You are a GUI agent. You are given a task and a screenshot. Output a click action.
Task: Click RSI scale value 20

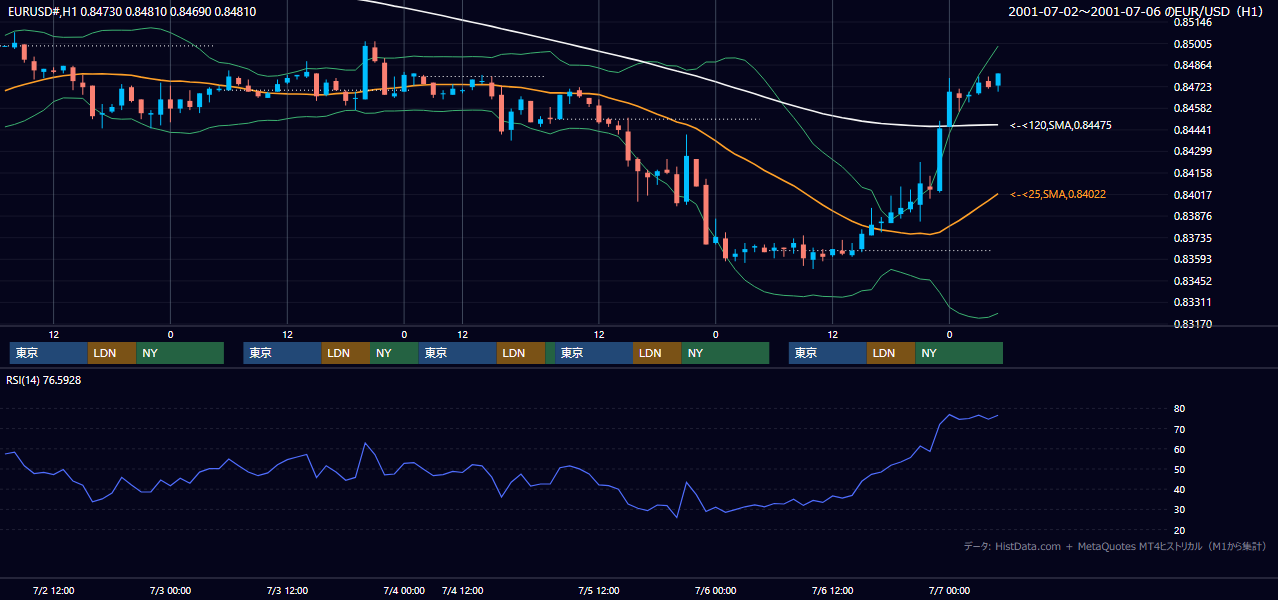pyautogui.click(x=1179, y=530)
